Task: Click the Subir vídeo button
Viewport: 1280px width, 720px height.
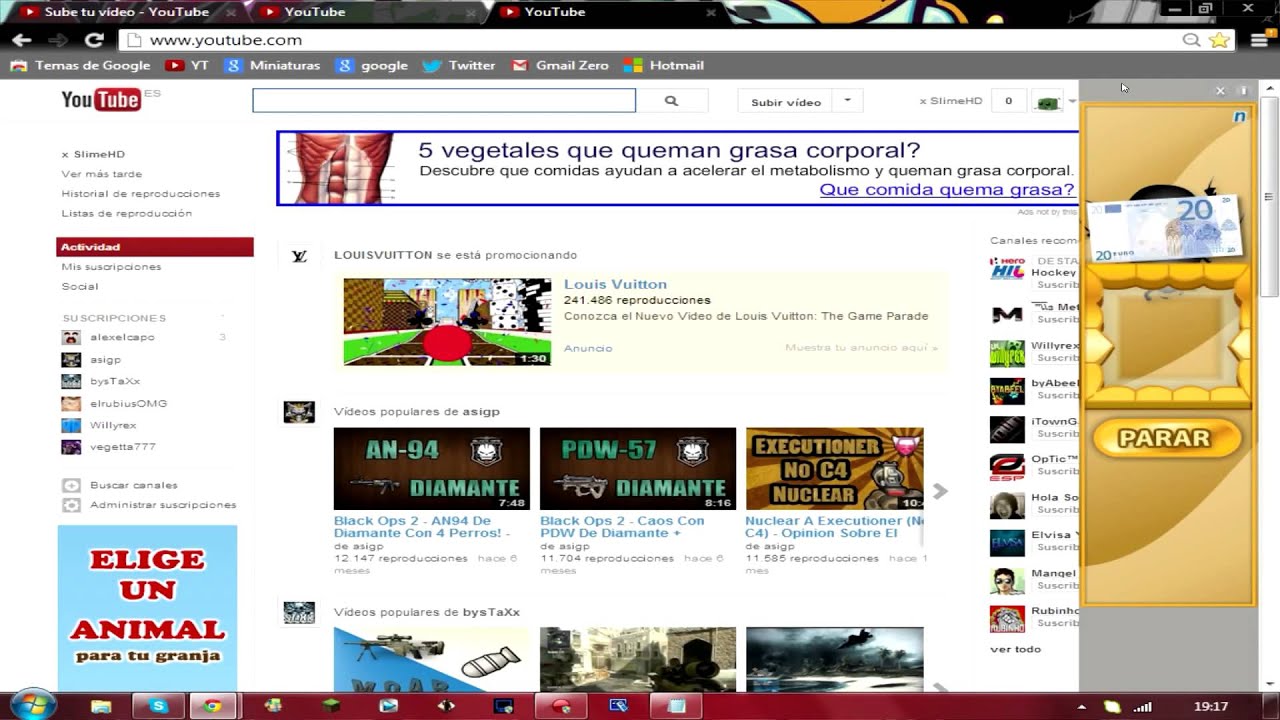Action: [786, 101]
